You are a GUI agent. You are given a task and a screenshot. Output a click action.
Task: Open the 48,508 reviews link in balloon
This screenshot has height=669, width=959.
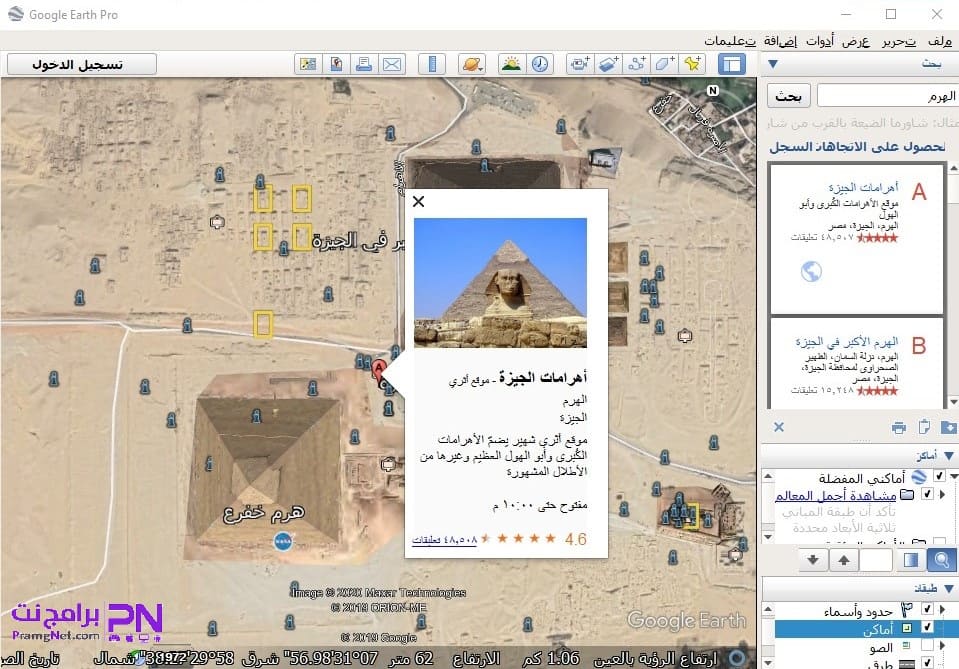[444, 541]
